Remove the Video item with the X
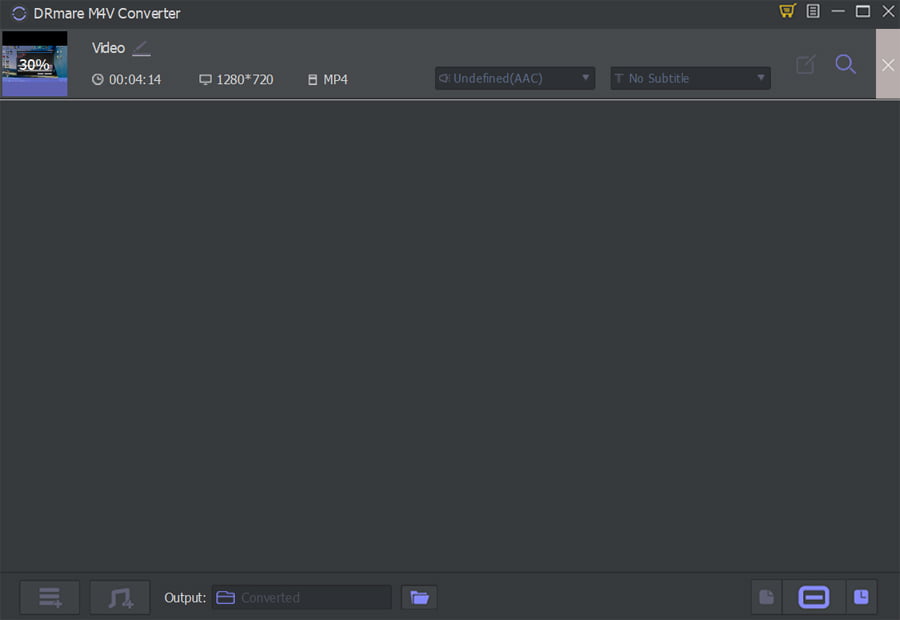900x620 pixels. coord(888,64)
